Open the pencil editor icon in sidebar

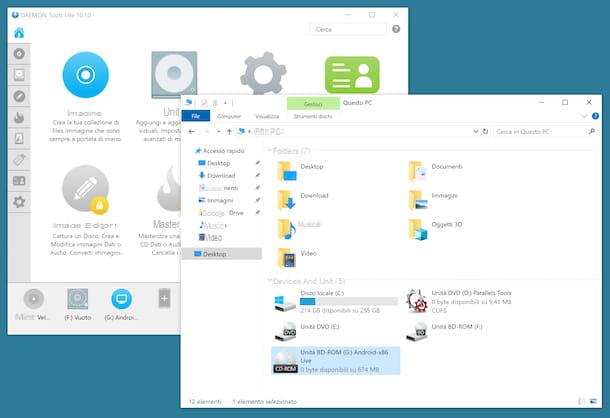(19, 96)
